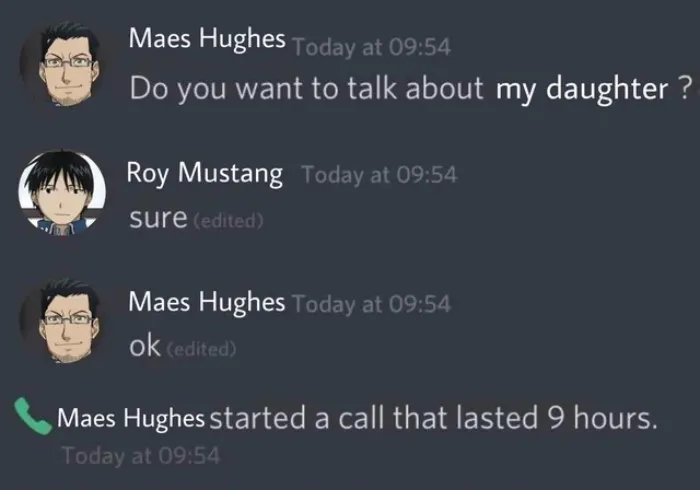Click the timestamp next to Roy Mustang
This screenshot has width=700, height=490.
[x=378, y=176]
